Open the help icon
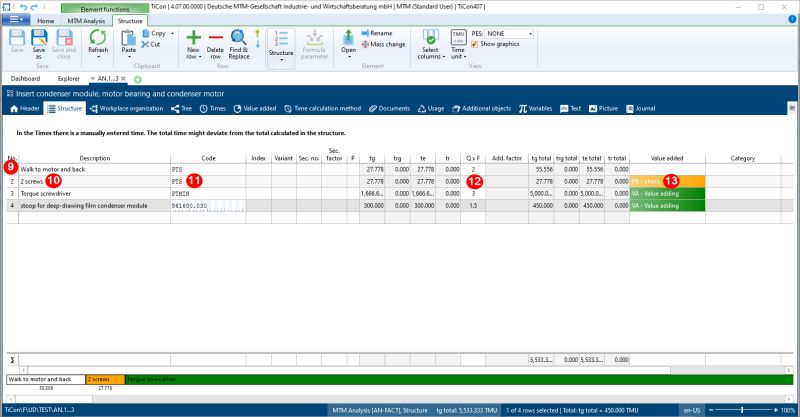The width and height of the screenshot is (800, 417). tap(792, 19)
